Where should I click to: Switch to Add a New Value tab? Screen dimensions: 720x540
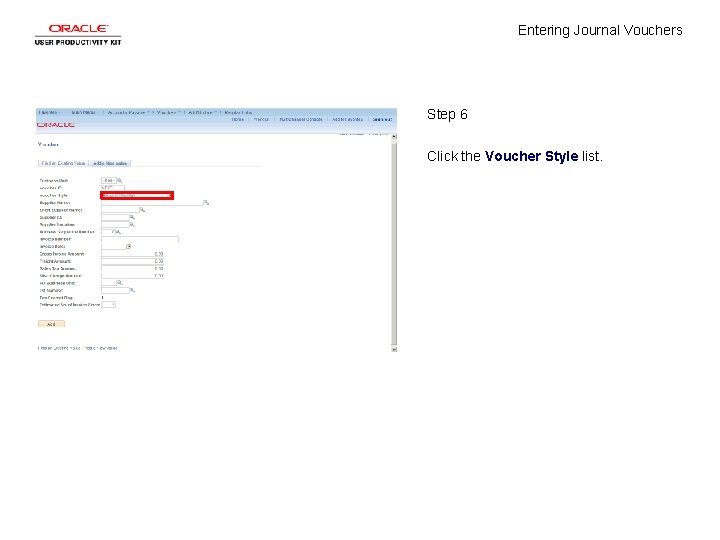click(110, 163)
